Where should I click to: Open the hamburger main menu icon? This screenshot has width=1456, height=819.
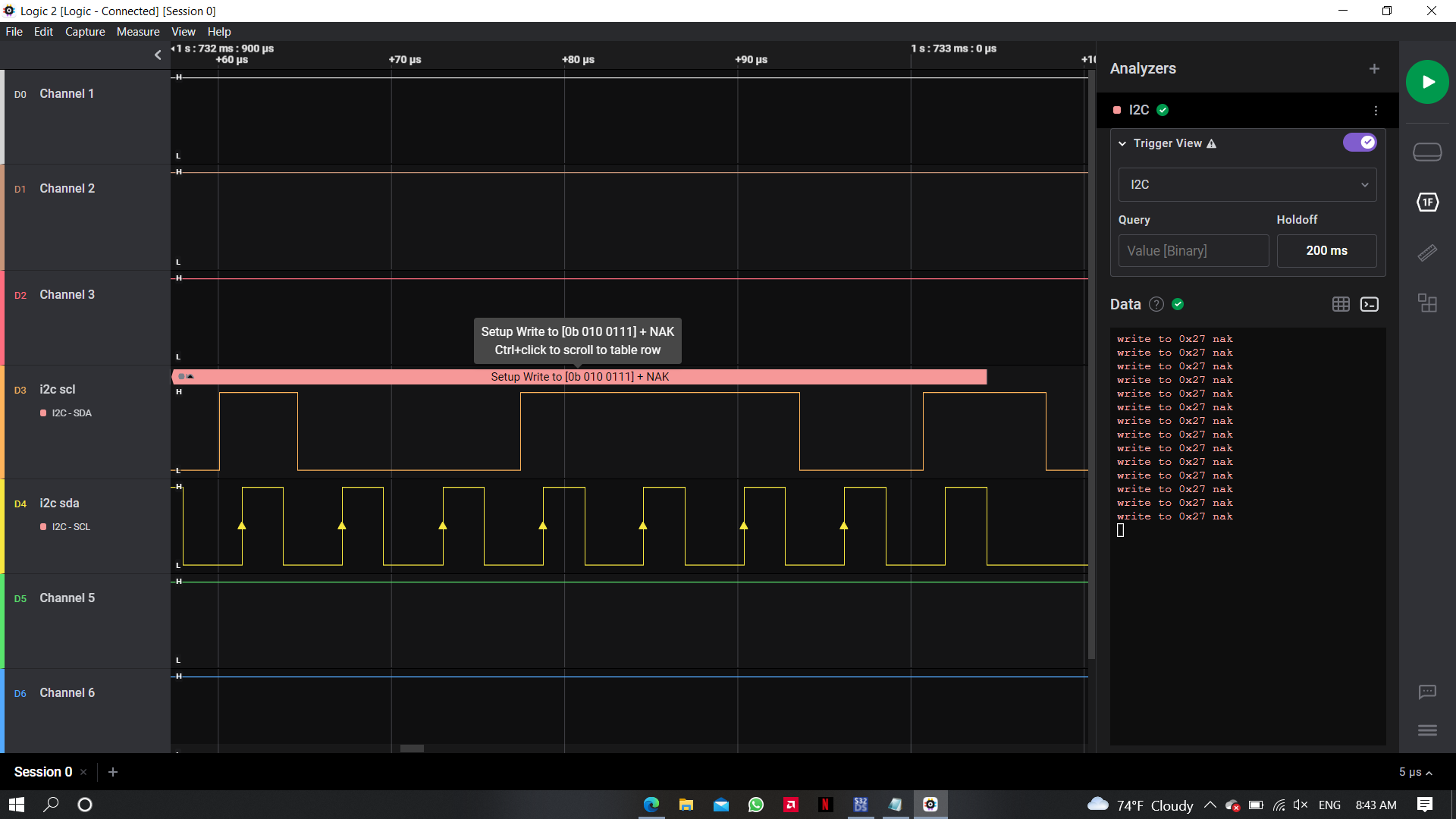coord(1426,730)
